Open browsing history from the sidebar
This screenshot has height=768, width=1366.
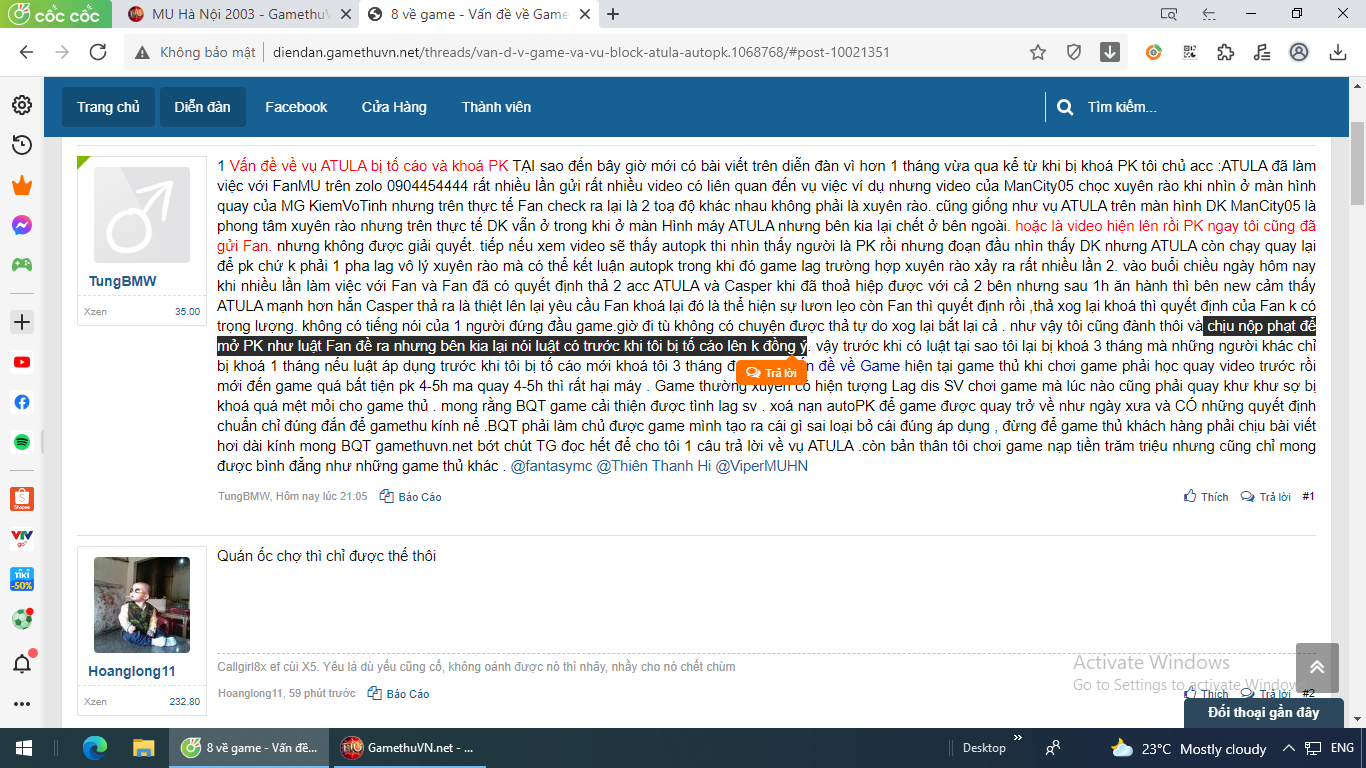point(21,145)
